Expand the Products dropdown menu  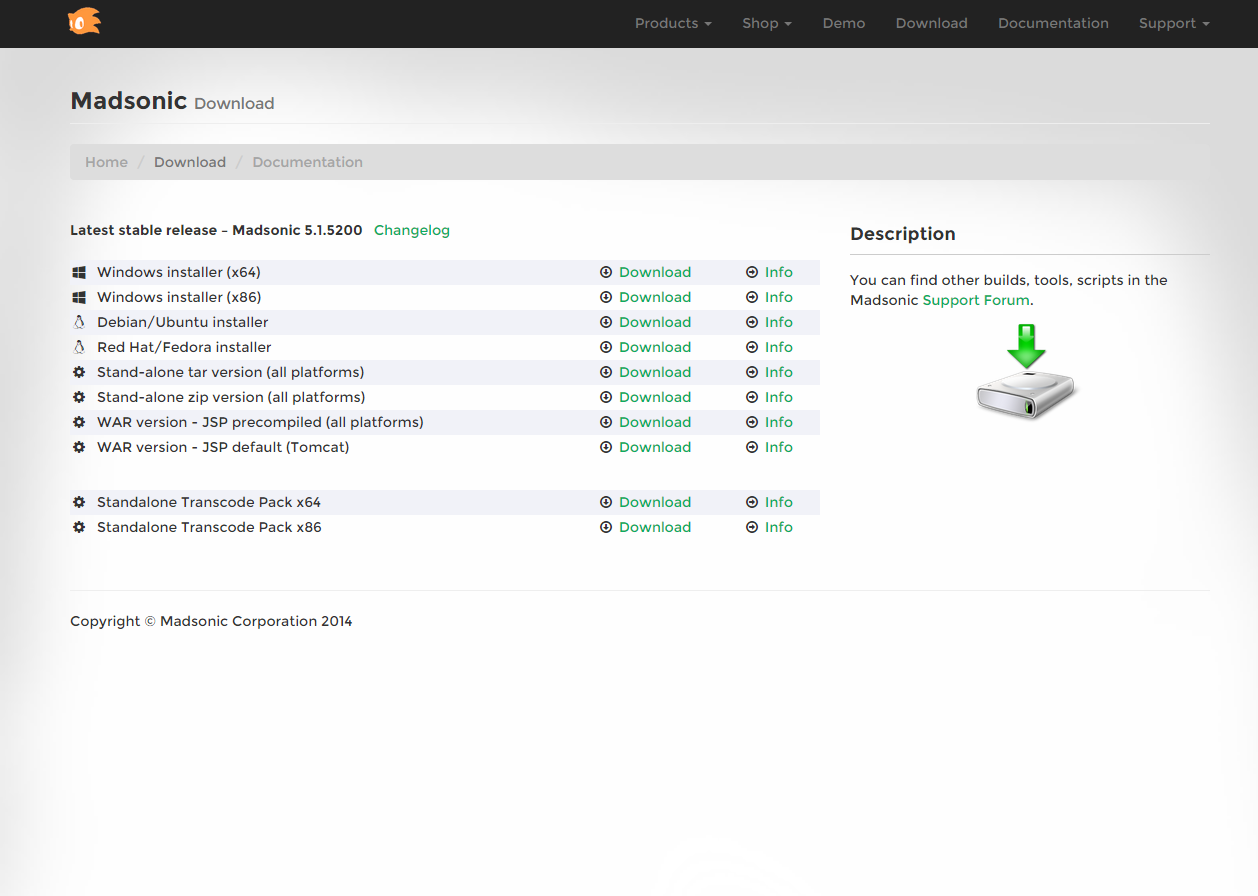(673, 23)
